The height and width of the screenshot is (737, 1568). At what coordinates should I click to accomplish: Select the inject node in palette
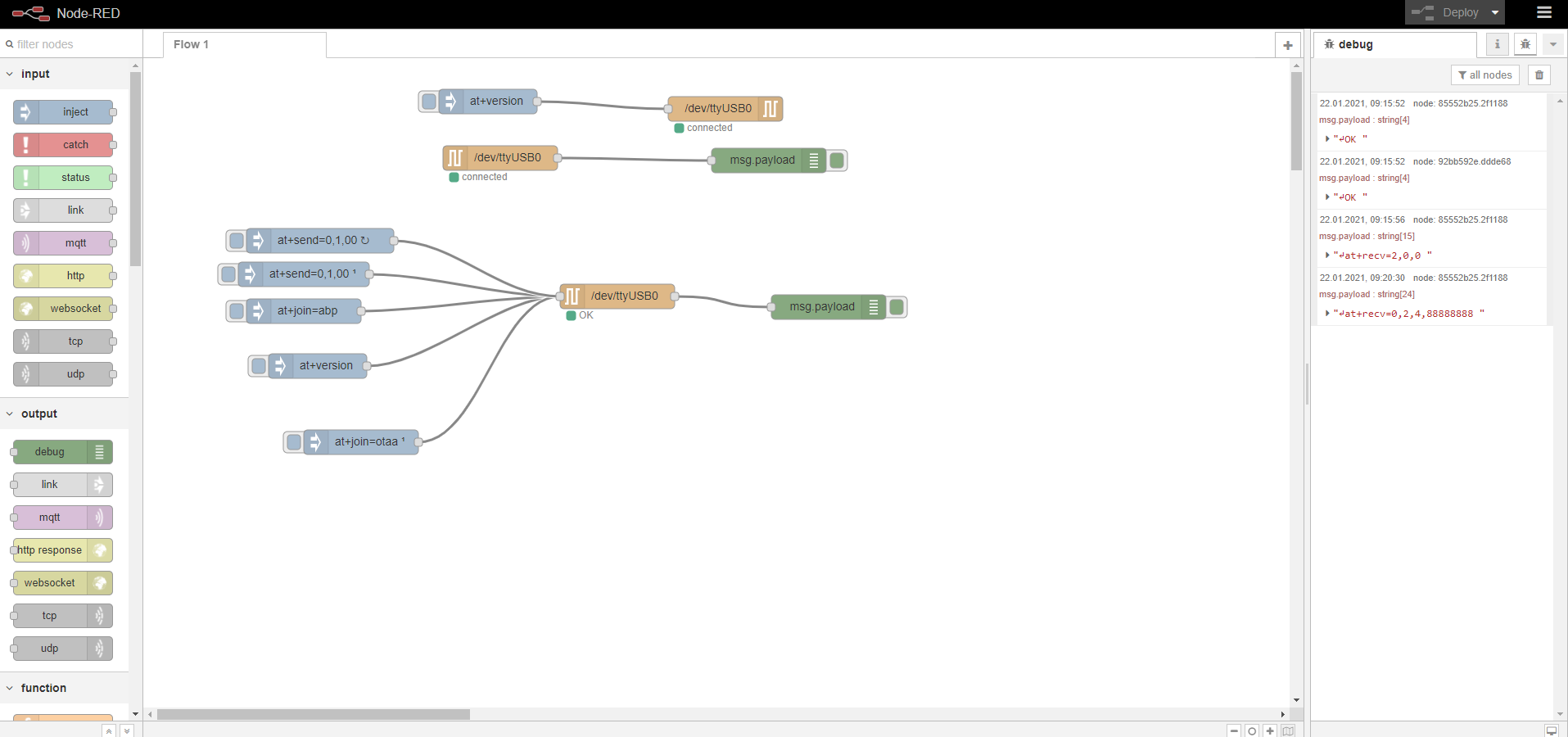click(63, 112)
